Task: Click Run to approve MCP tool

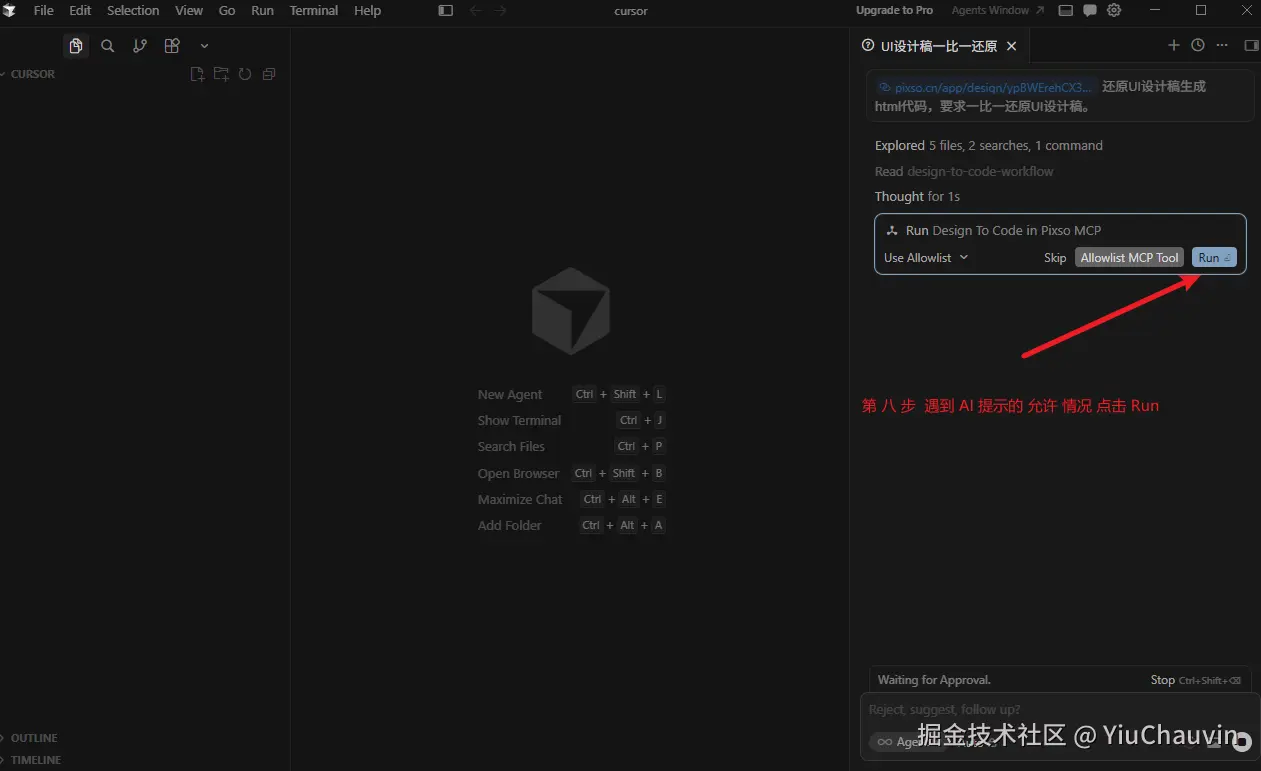Action: tap(1214, 257)
